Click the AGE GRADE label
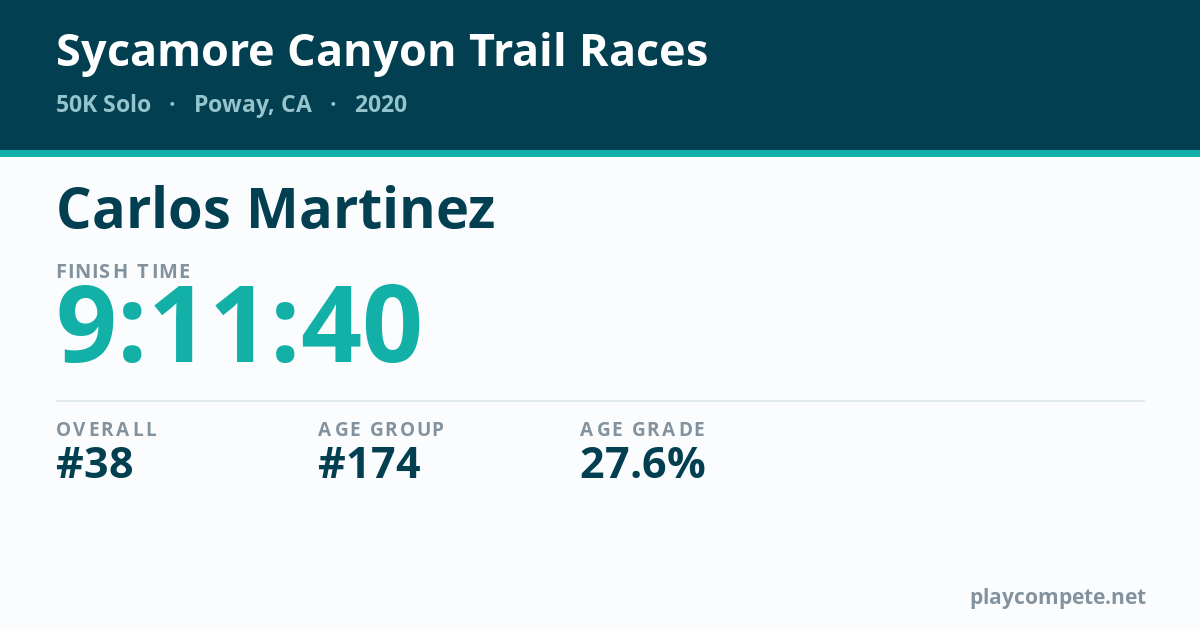 point(643,429)
